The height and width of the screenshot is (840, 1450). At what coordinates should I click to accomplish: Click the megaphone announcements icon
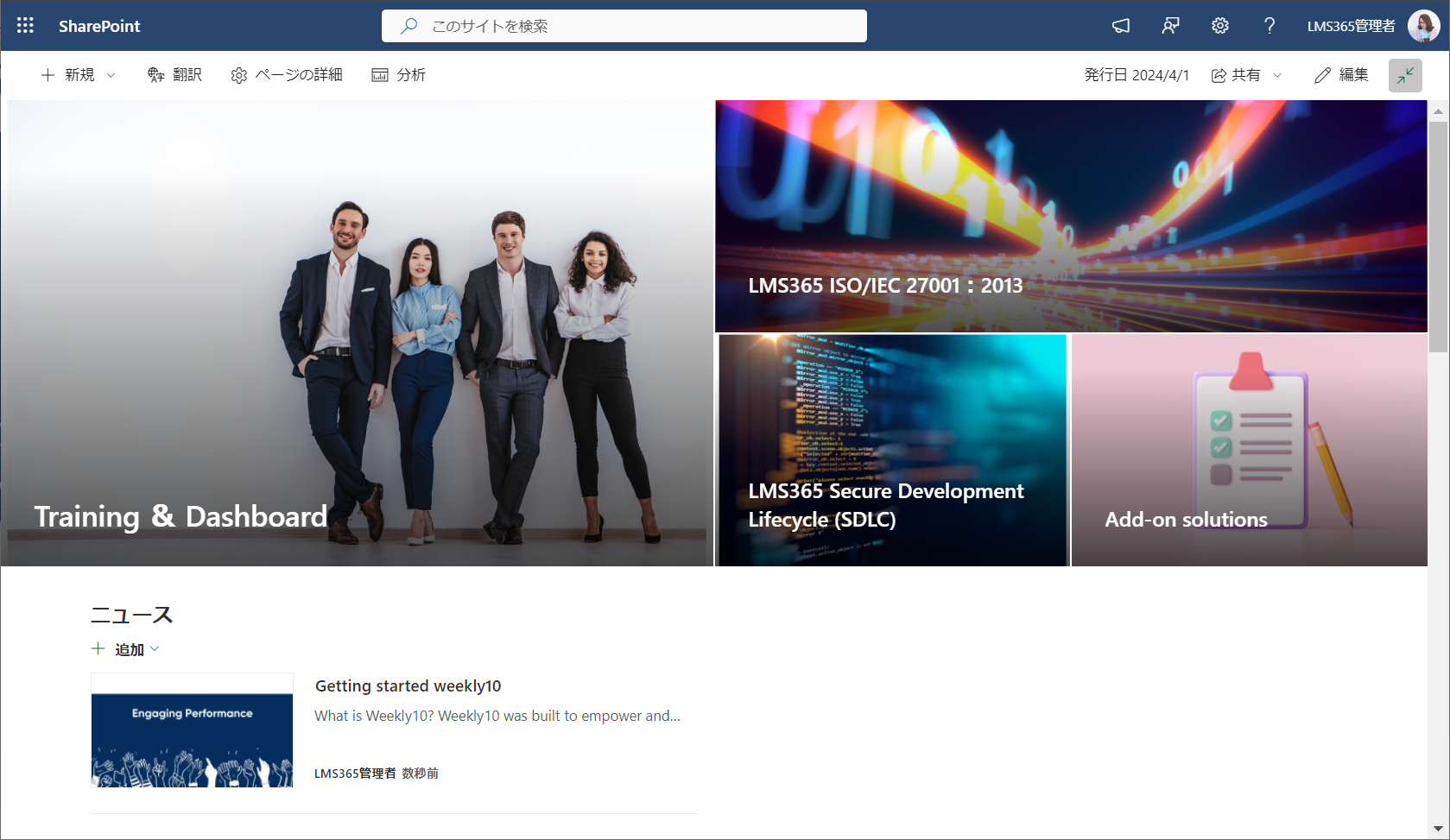point(1120,26)
